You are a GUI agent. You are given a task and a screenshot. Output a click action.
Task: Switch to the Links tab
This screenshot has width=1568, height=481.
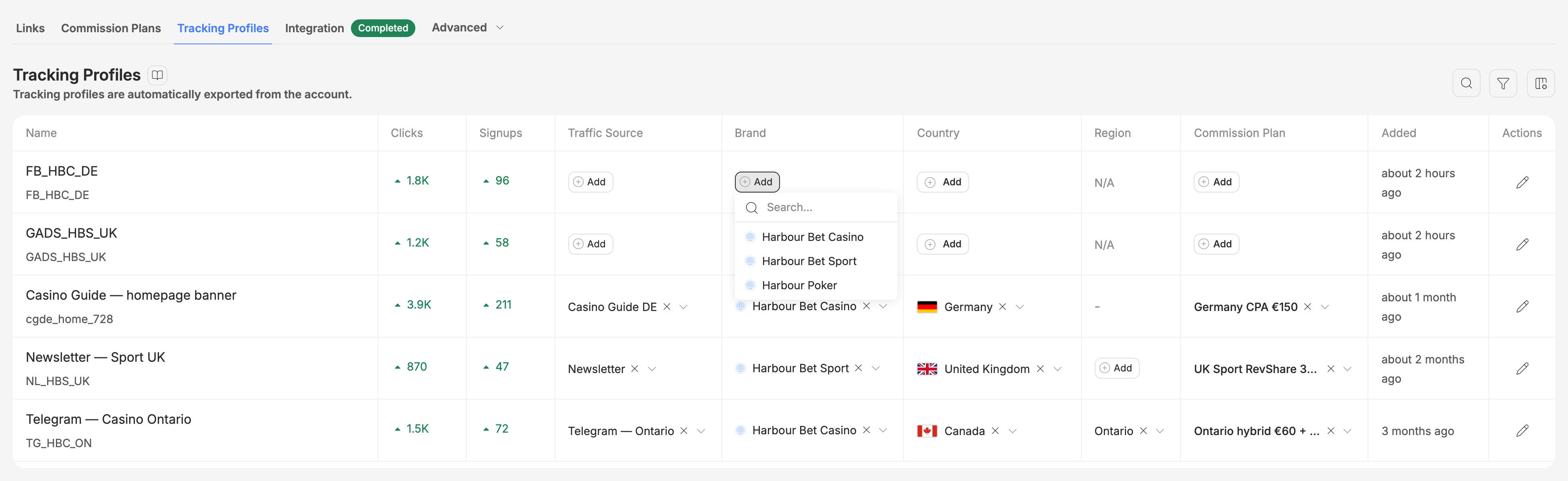coord(31,28)
